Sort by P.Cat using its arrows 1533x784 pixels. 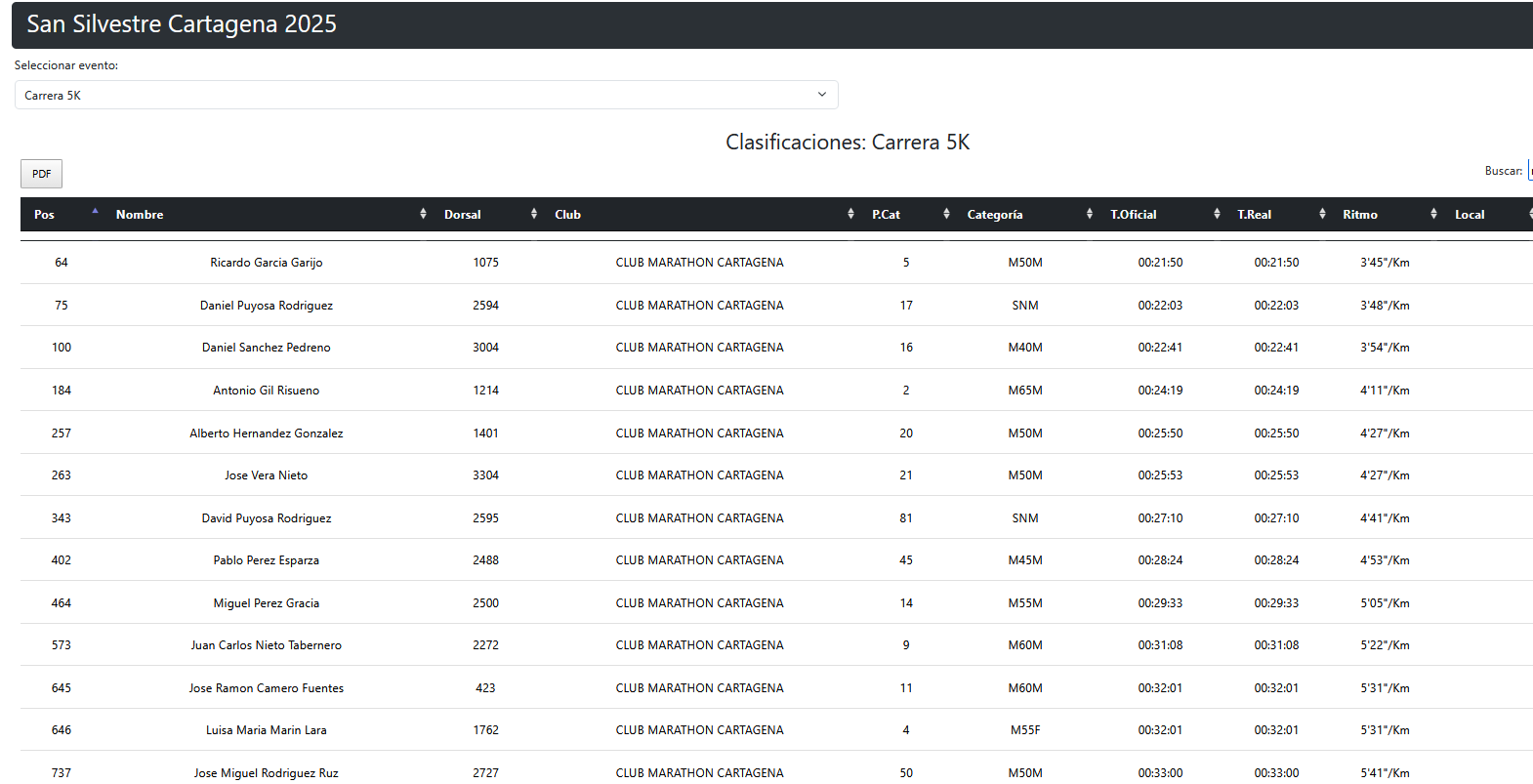point(946,214)
